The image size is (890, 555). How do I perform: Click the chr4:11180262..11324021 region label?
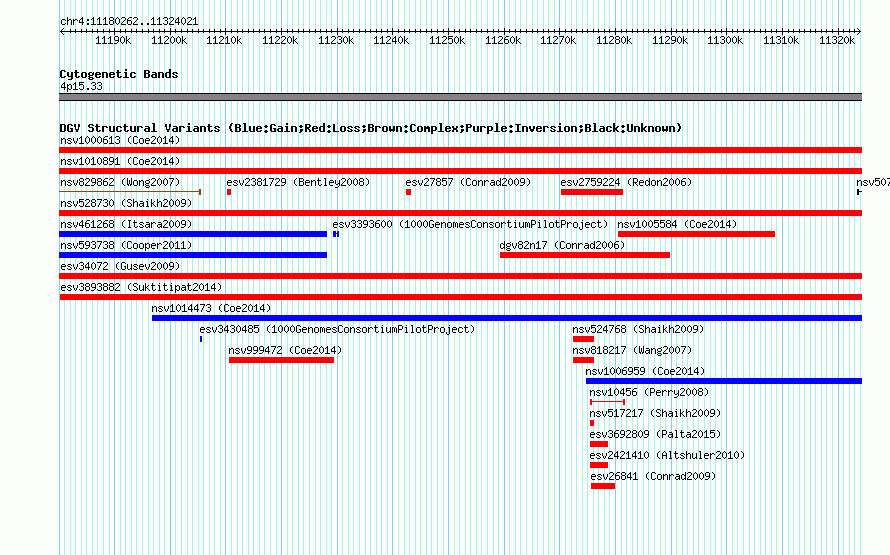point(129,22)
